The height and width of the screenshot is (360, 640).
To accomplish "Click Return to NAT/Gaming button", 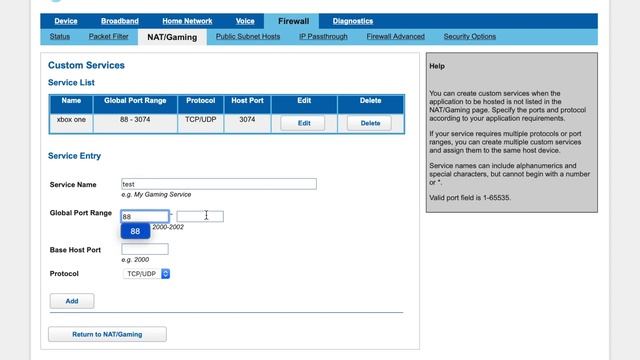I will point(107,334).
